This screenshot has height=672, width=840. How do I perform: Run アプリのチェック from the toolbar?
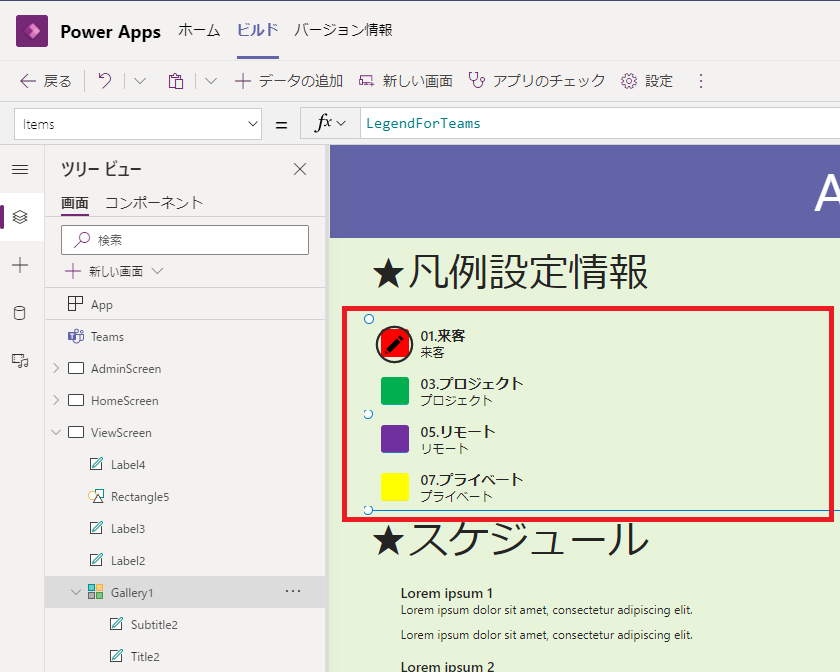click(520, 81)
